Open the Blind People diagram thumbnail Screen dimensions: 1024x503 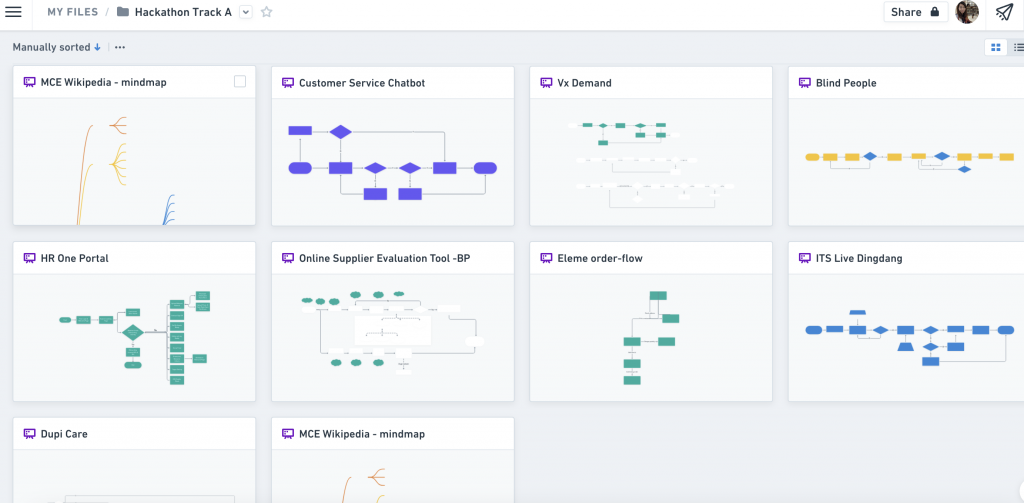pyautogui.click(x=906, y=162)
